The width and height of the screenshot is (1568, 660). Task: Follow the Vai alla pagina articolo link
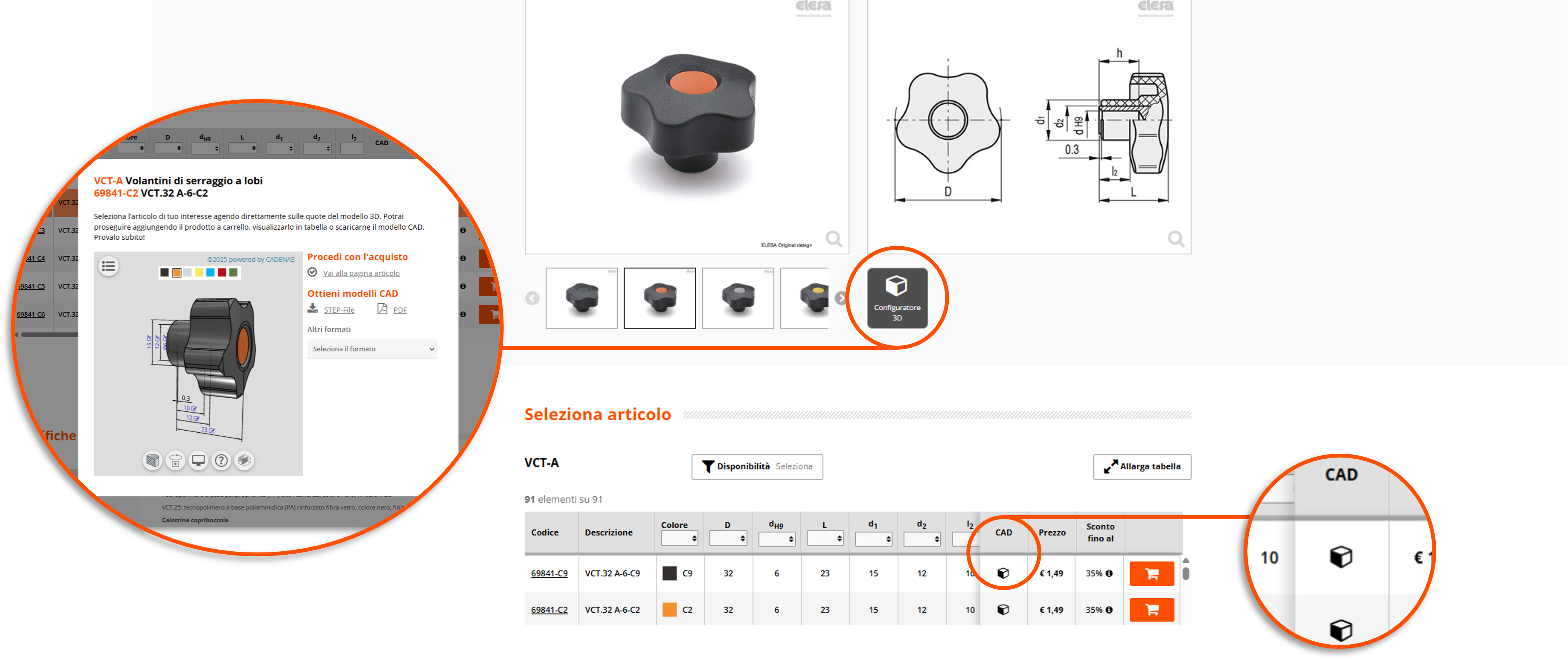(x=361, y=273)
